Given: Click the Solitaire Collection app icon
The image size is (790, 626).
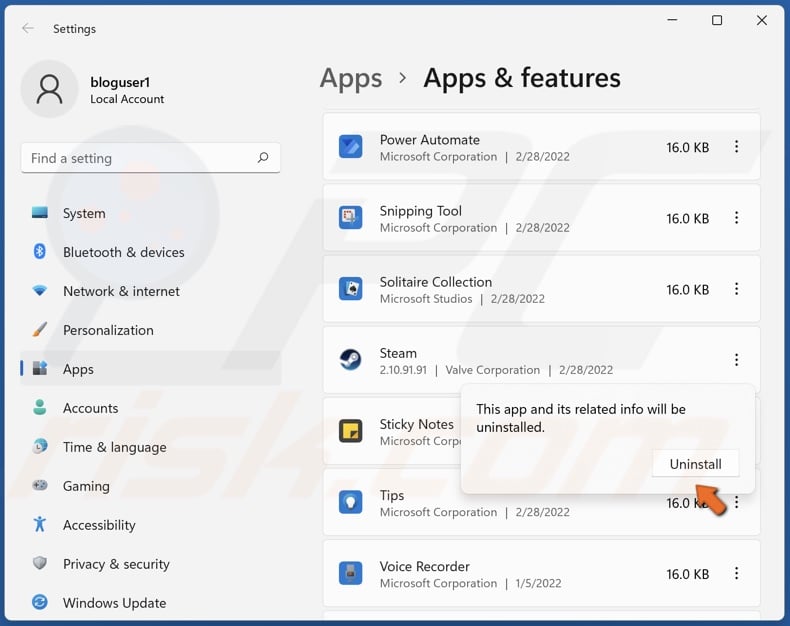Looking at the screenshot, I should pos(350,289).
